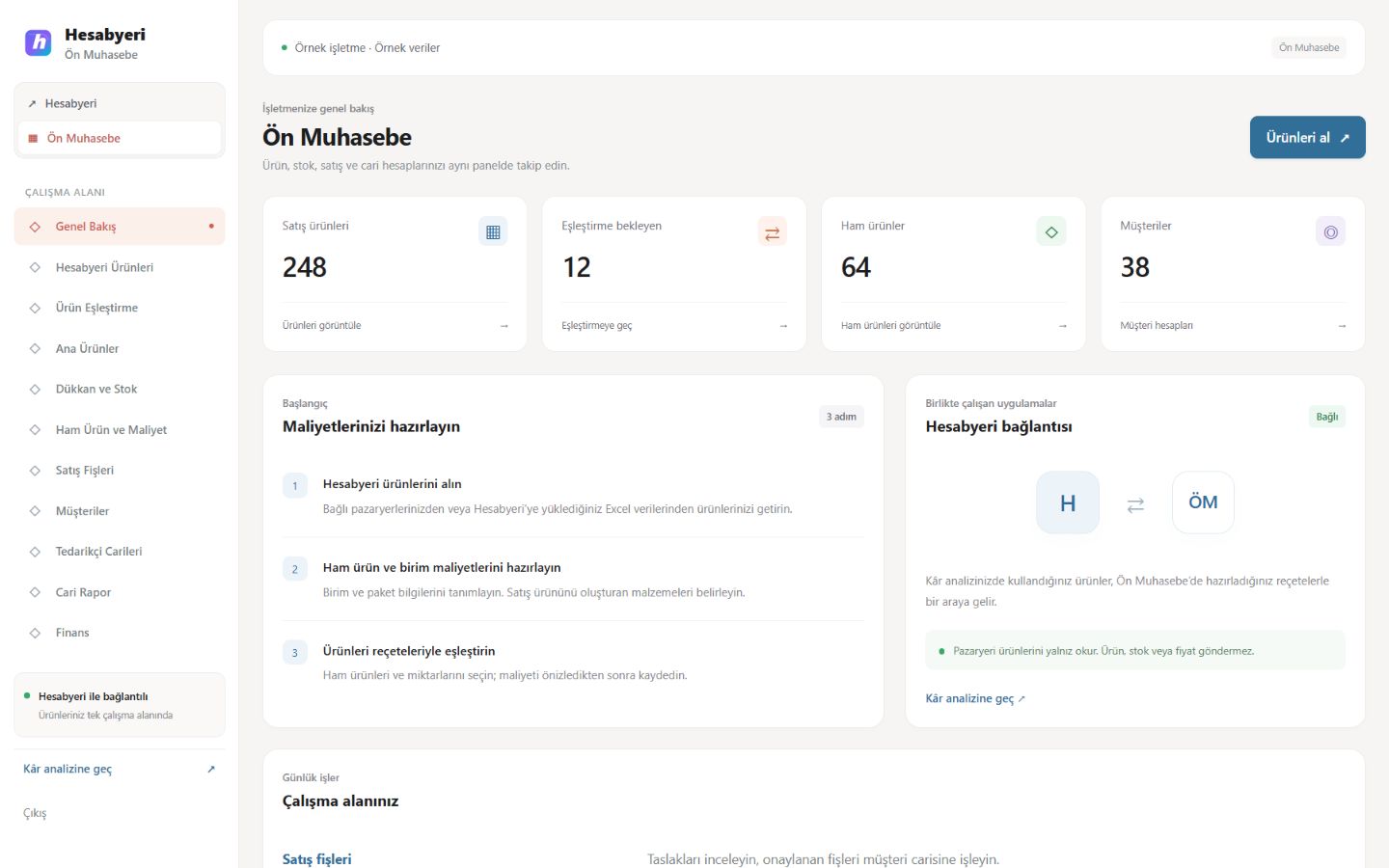
Task: Open Hesabyeri Ürünleri in the sidebar
Action: point(120,267)
